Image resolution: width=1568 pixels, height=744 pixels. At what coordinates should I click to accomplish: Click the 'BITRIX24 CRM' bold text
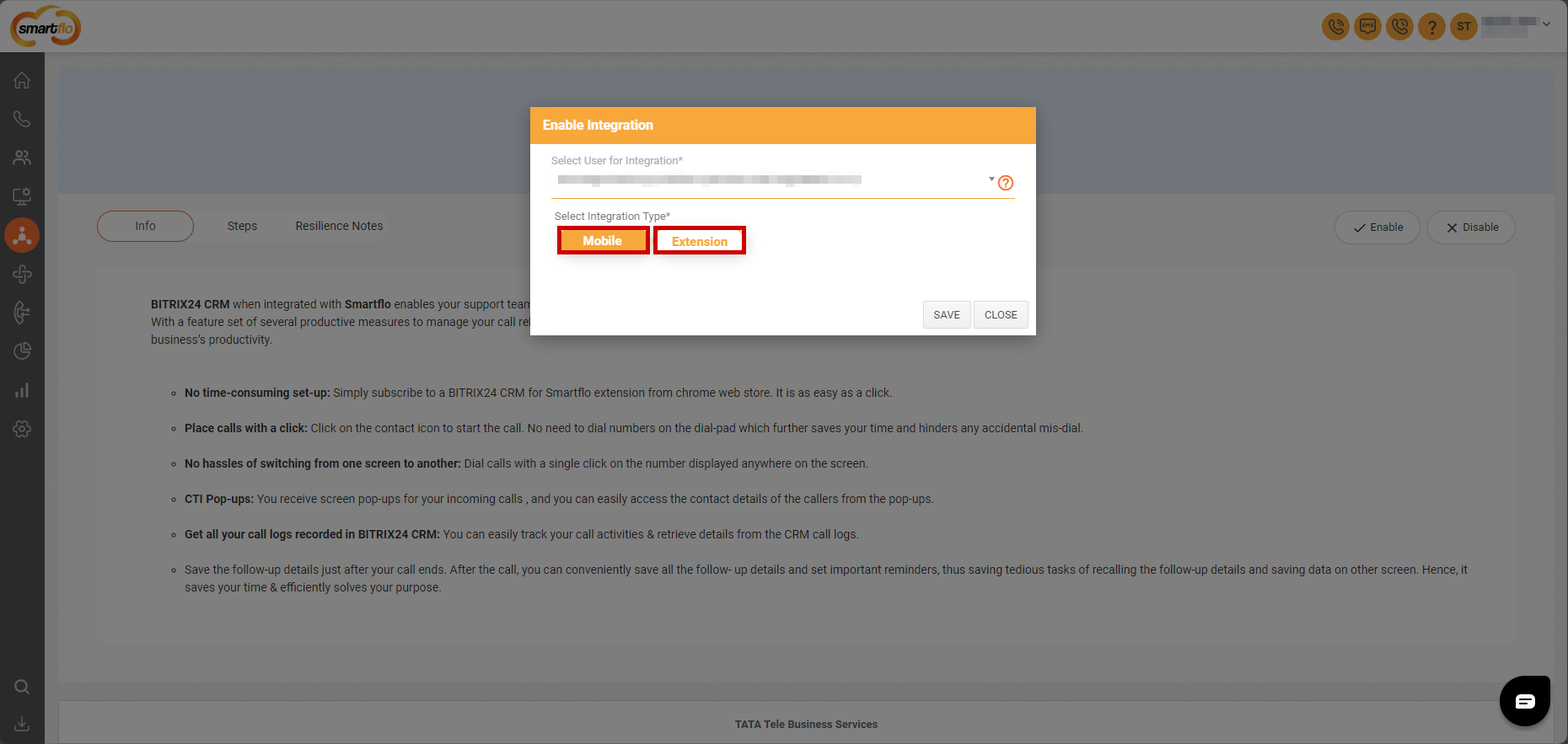190,304
